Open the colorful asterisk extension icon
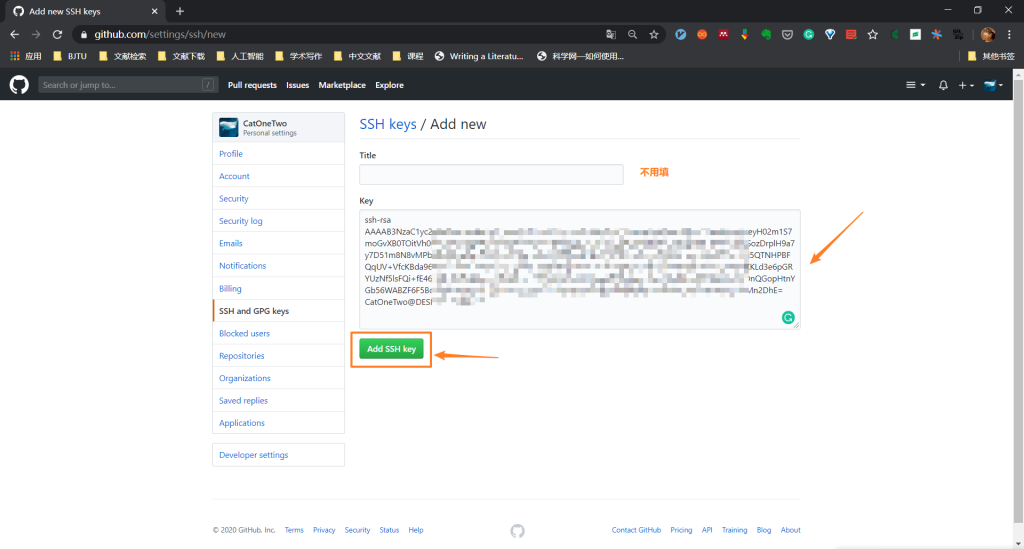 click(x=936, y=35)
